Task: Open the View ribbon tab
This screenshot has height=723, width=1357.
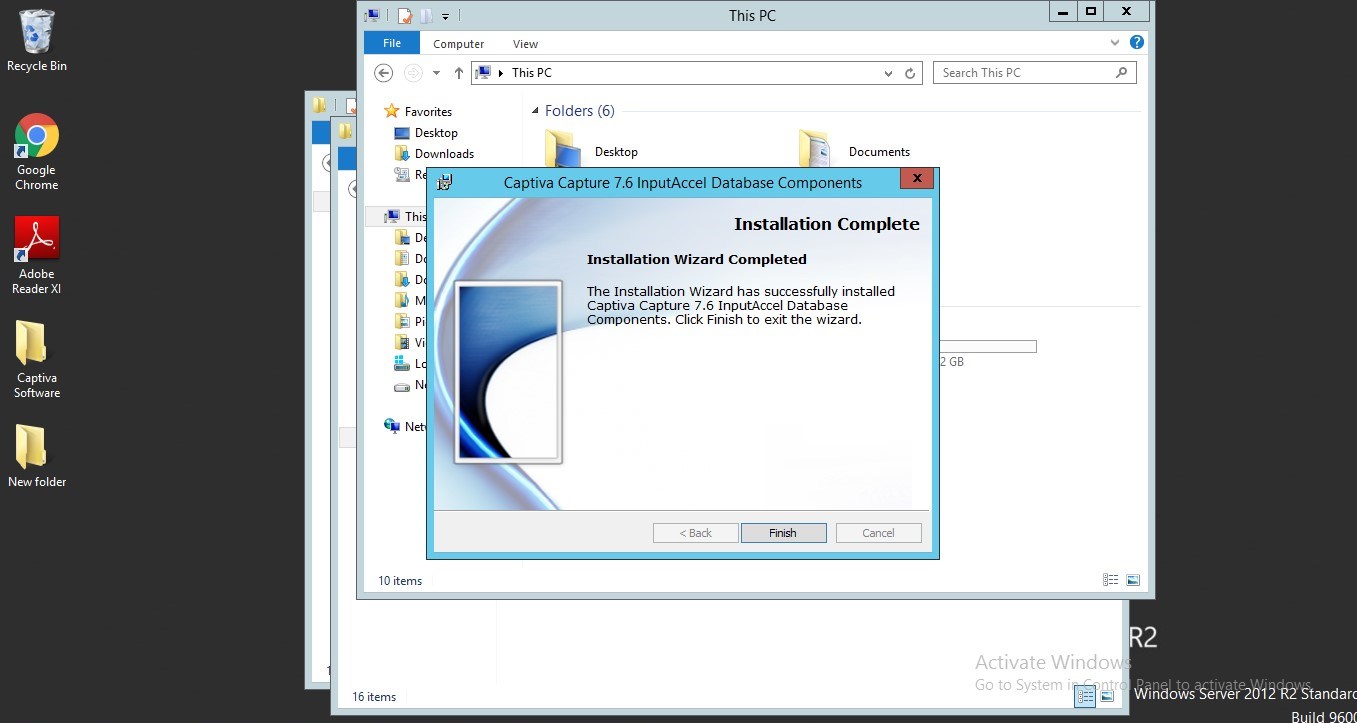Action: pyautogui.click(x=525, y=43)
